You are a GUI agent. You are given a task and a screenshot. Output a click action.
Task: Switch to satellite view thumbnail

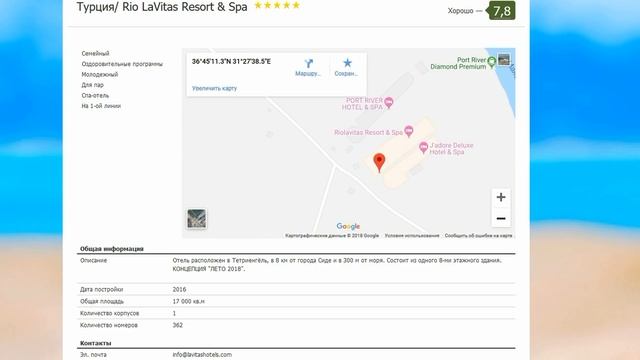point(196,218)
